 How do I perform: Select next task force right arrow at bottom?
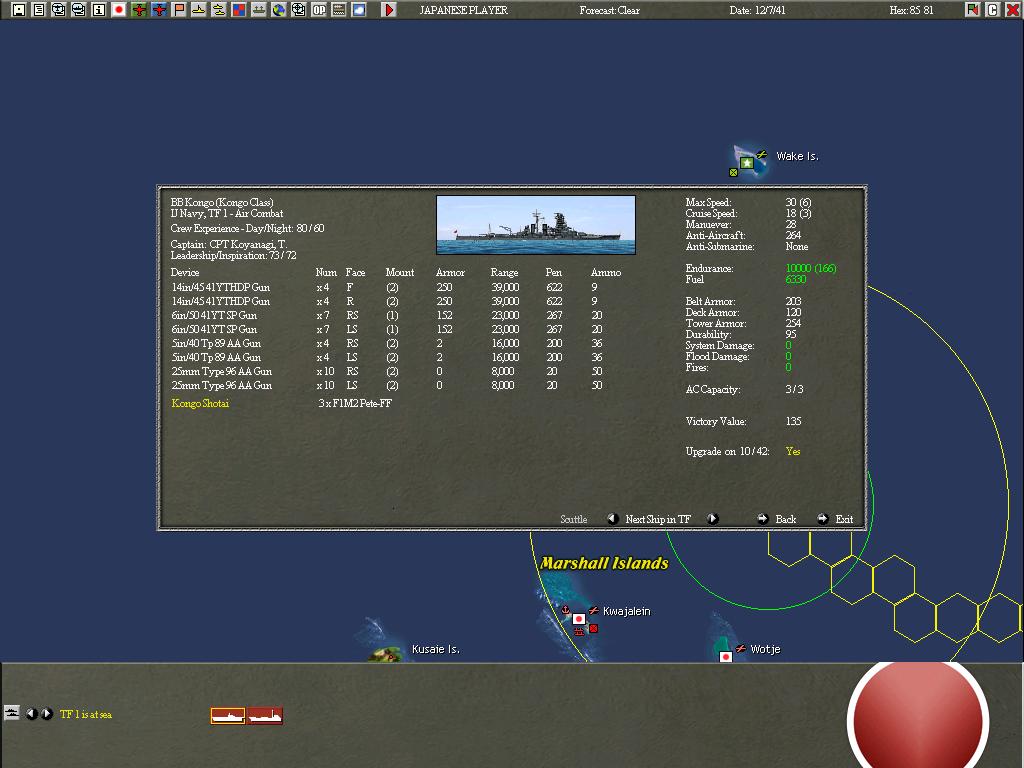(x=46, y=714)
